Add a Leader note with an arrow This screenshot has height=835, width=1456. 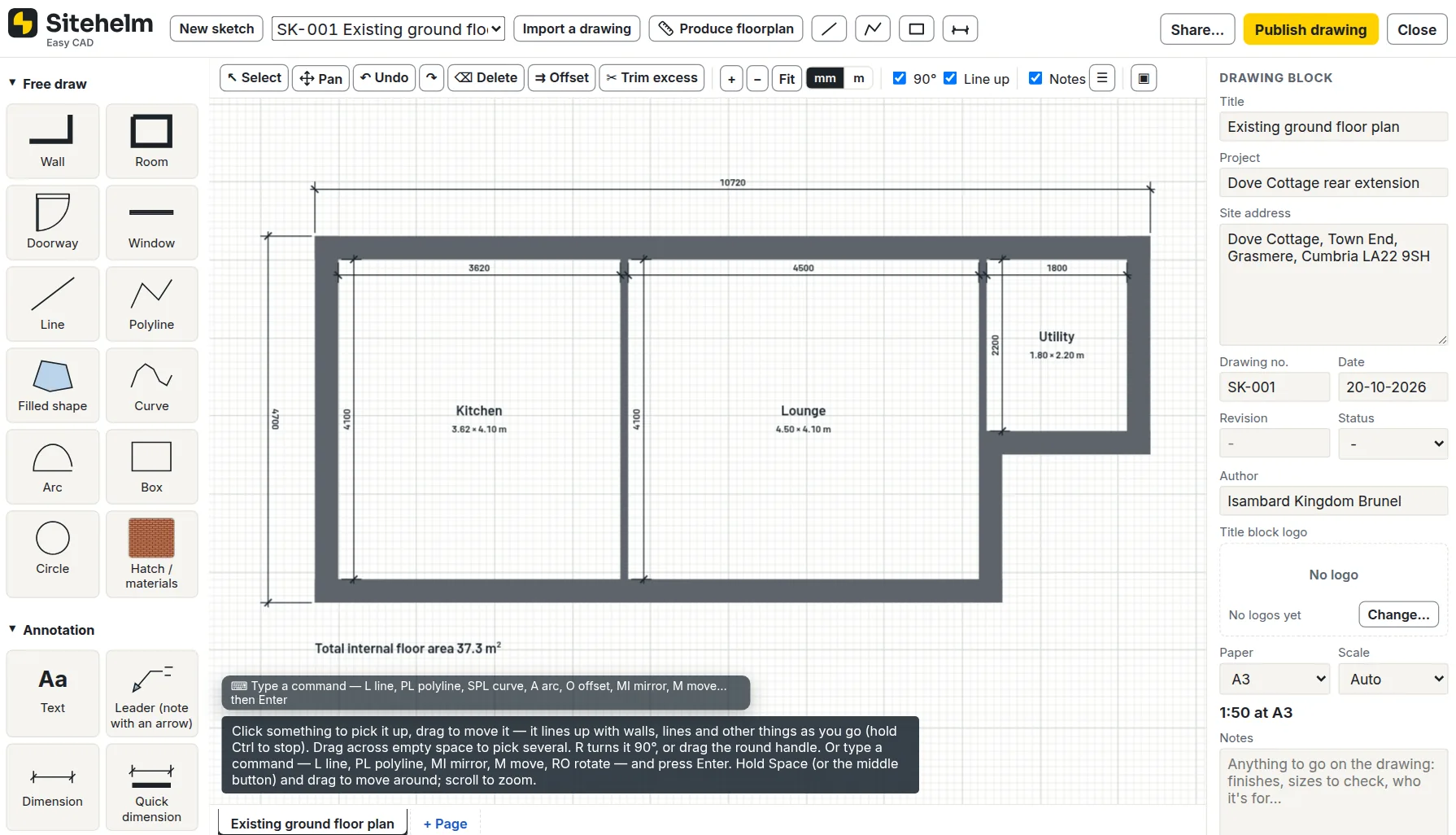point(151,693)
